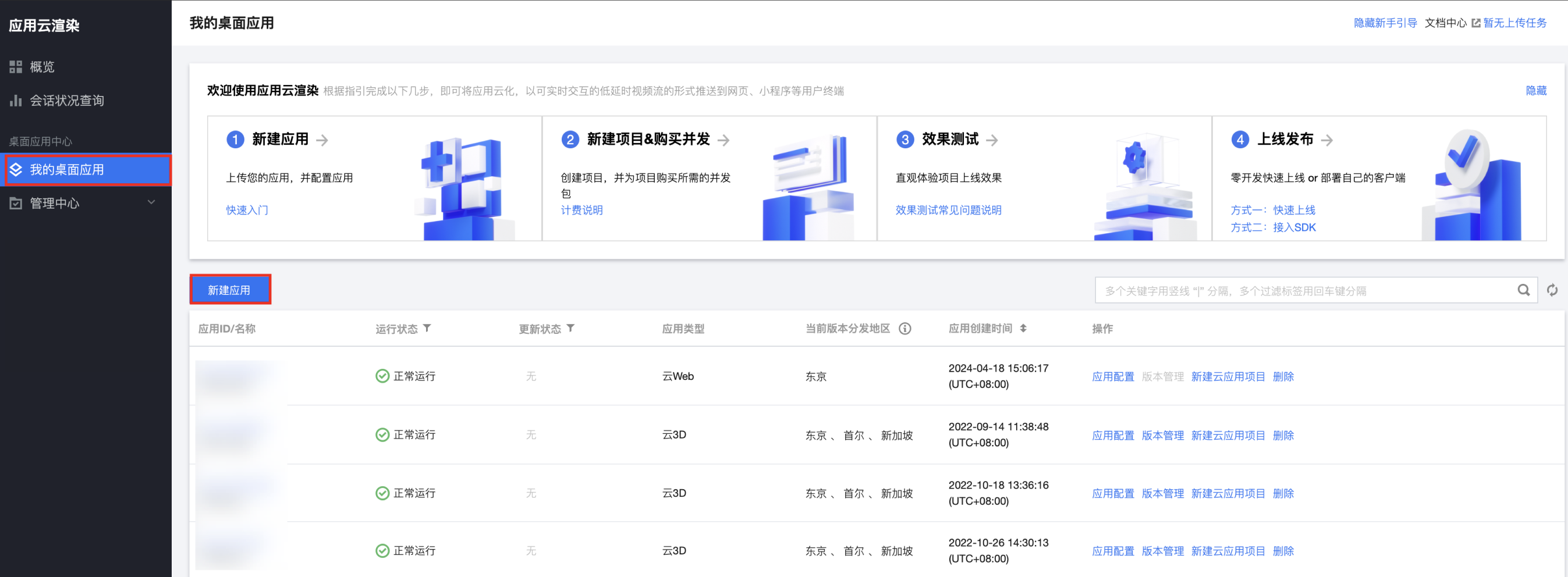The width and height of the screenshot is (1568, 577).
Task: Open 概览 in the sidebar
Action: point(42,67)
